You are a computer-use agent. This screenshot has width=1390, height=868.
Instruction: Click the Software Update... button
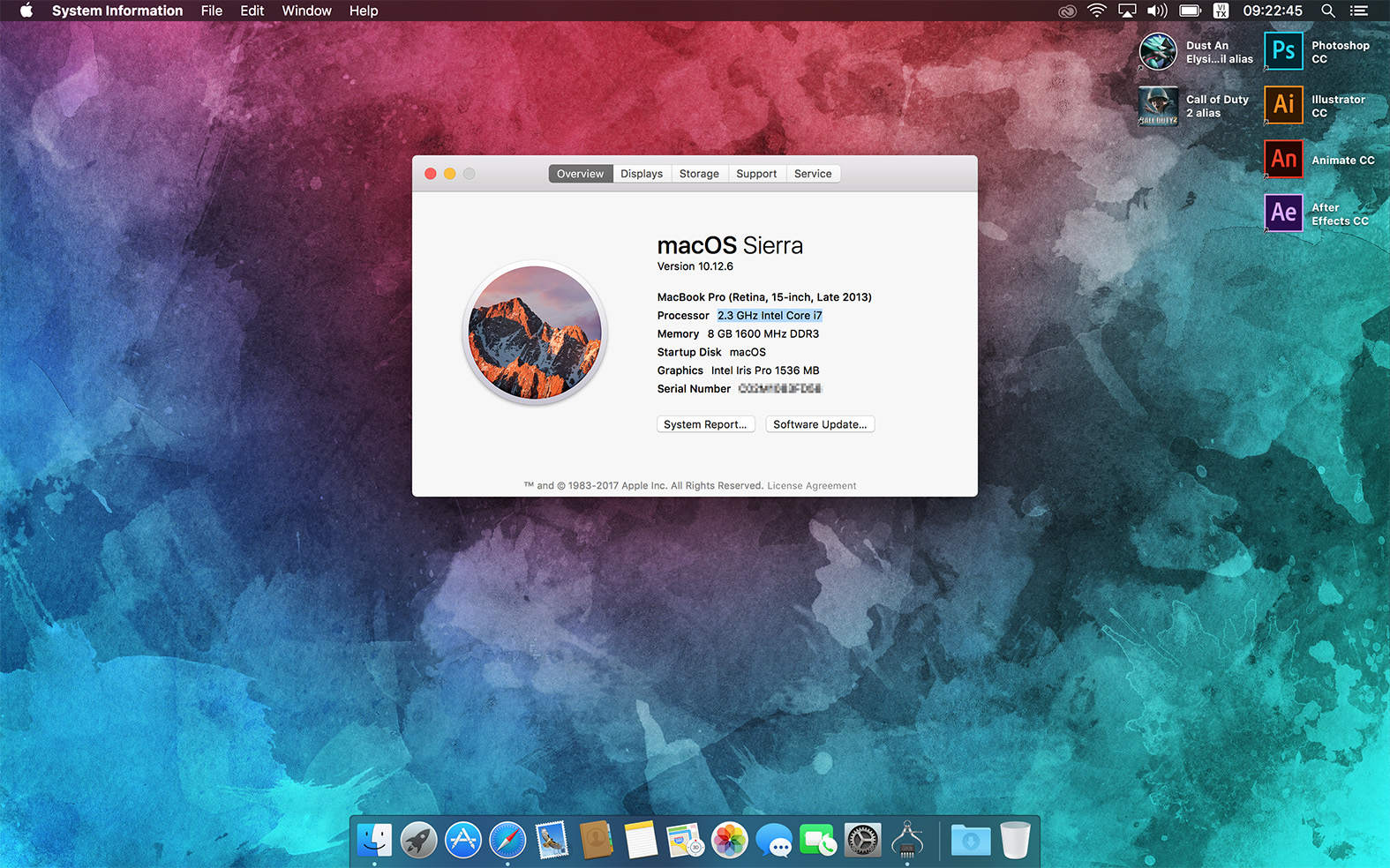pyautogui.click(x=820, y=424)
